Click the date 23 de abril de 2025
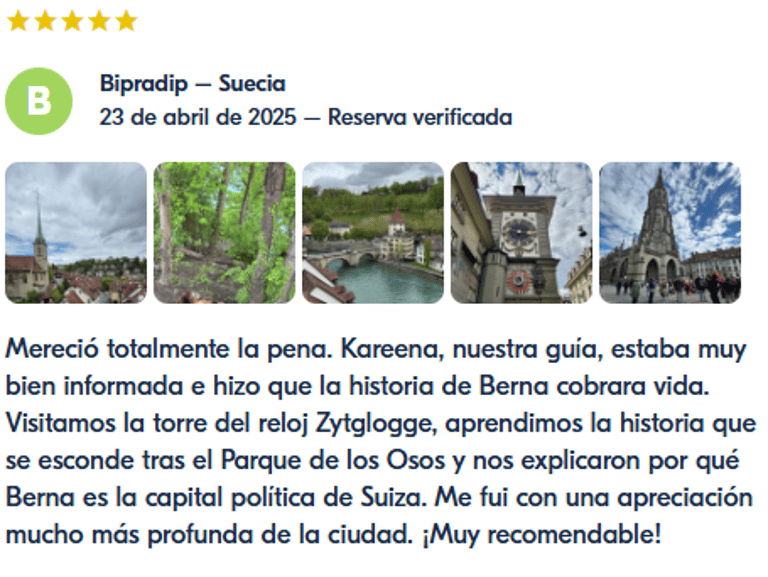Viewport: 768px width, 577px height. pos(198,117)
